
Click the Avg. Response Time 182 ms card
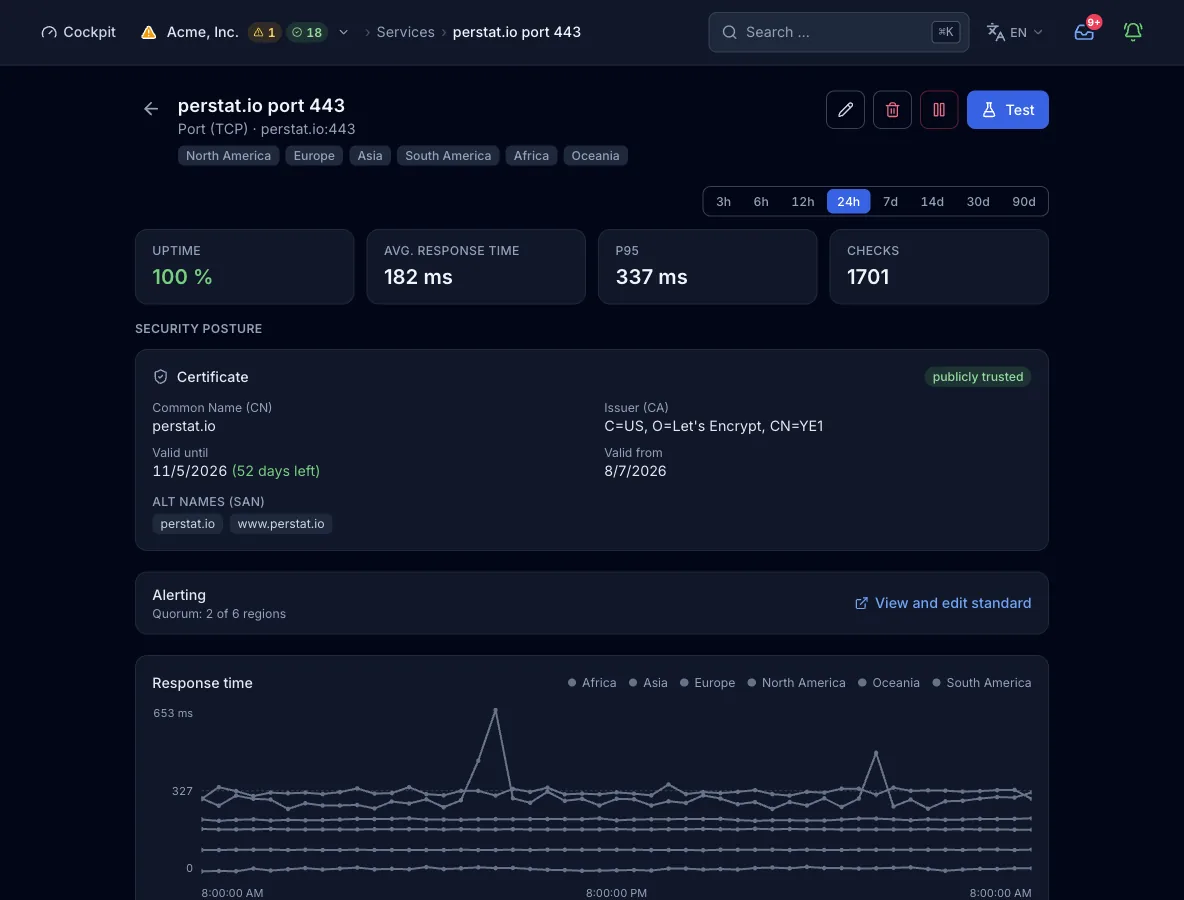pos(476,267)
